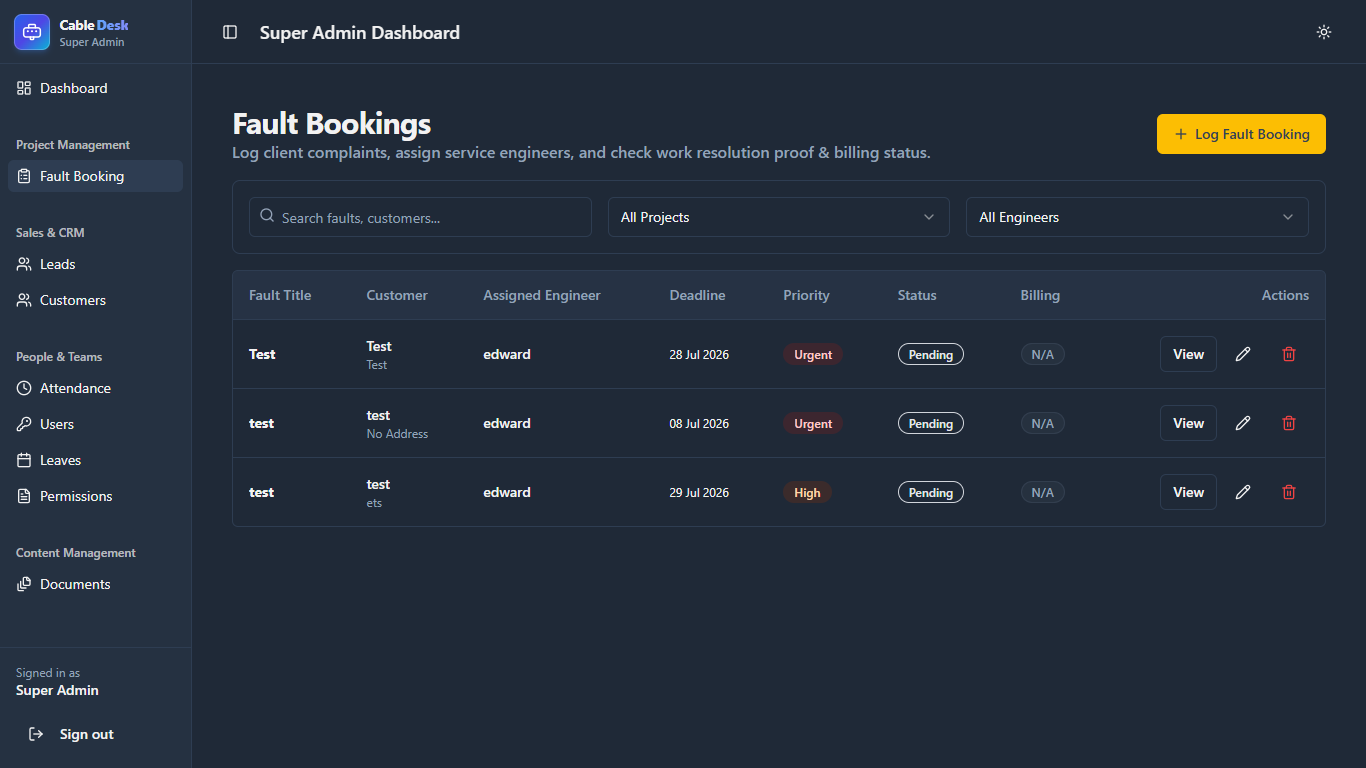Open Leaves in the sidebar
This screenshot has height=768, width=1366.
point(95,460)
